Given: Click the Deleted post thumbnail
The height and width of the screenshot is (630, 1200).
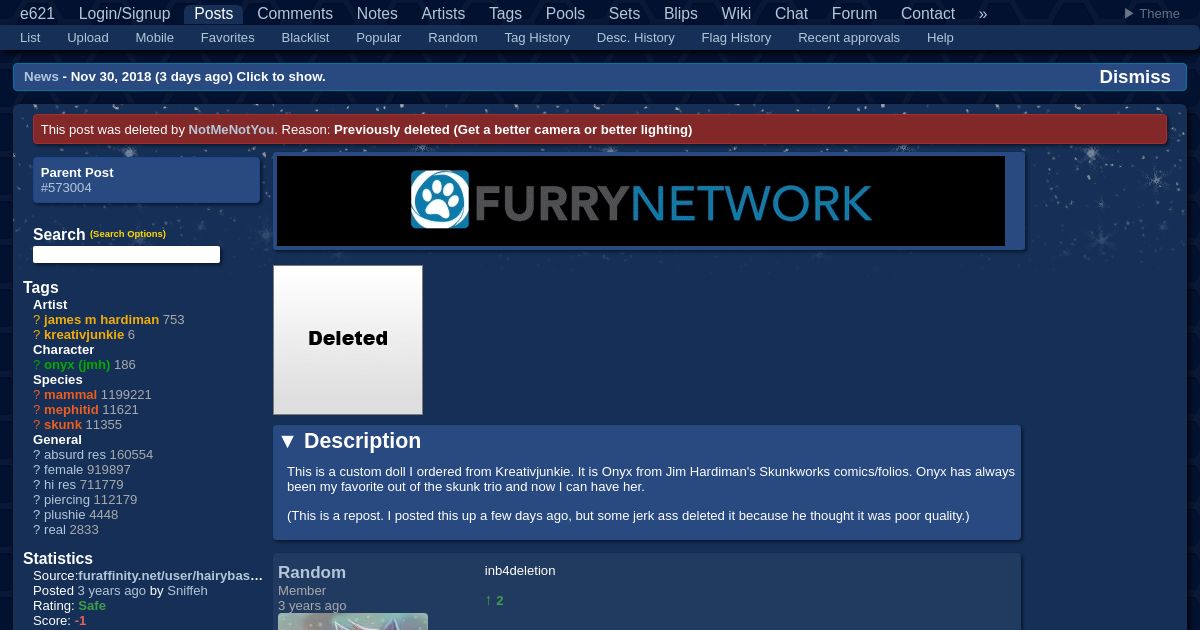Looking at the screenshot, I should point(348,340).
